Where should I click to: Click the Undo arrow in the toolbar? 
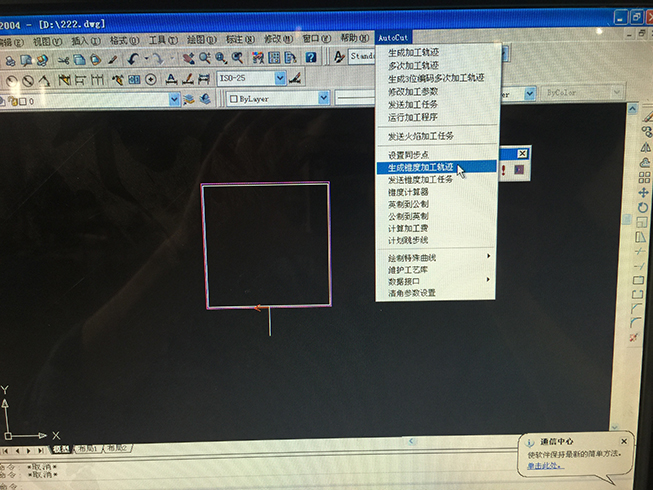pyautogui.click(x=132, y=59)
